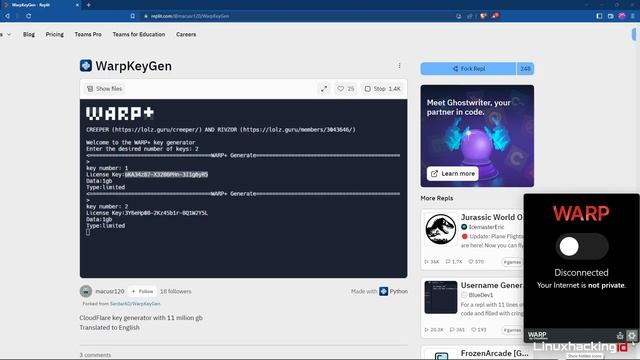This screenshot has height=360, width=640.
Task: Open the Jurassic World repl title
Action: click(x=492, y=217)
